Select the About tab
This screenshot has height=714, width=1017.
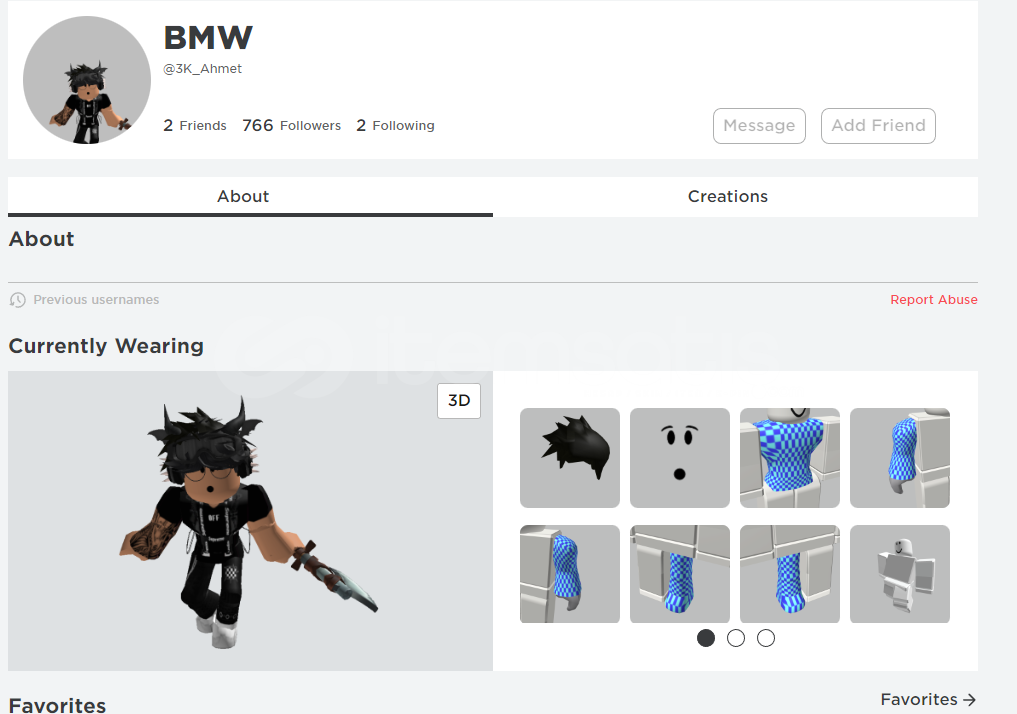click(243, 196)
